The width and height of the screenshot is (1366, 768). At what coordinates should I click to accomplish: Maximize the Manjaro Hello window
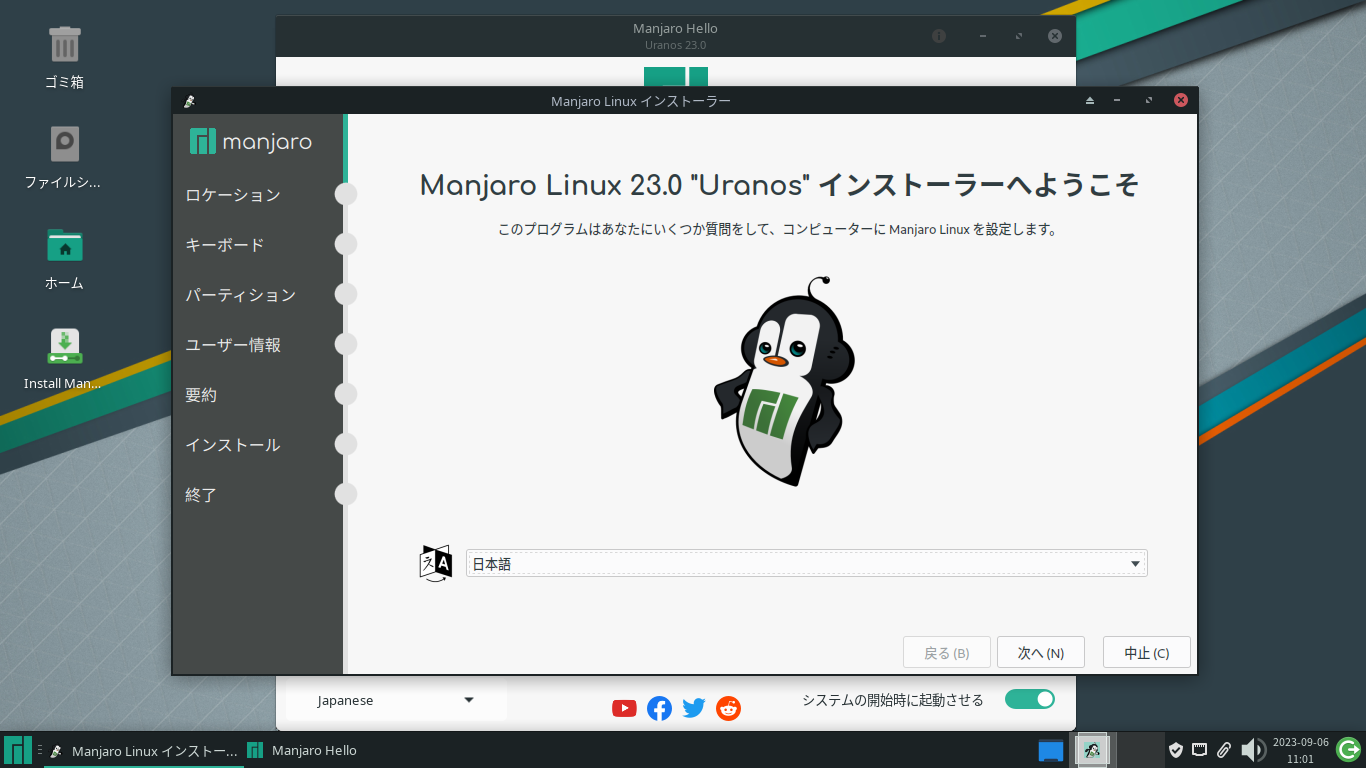point(1019,36)
